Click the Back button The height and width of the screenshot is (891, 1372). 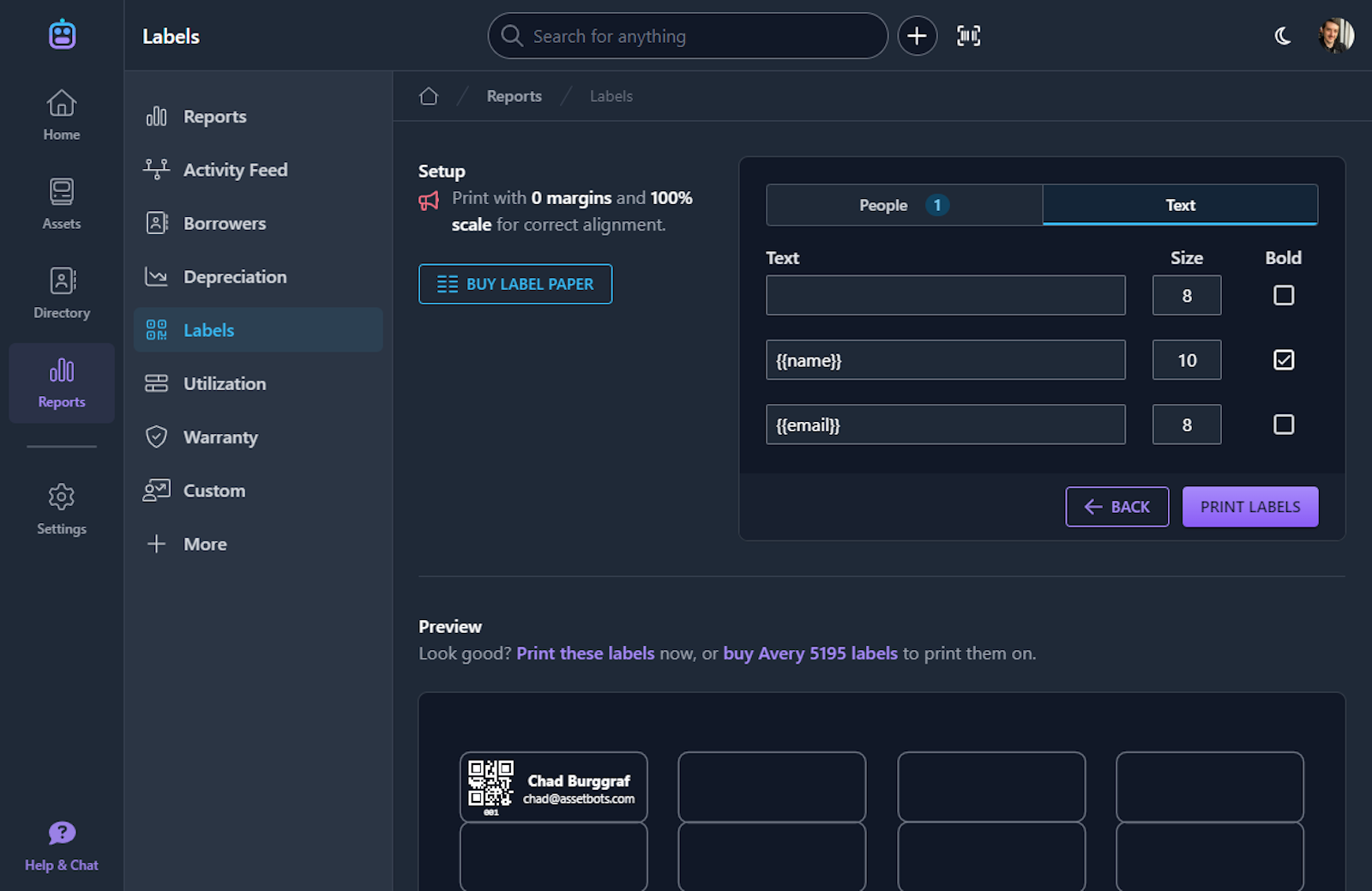[1117, 507]
